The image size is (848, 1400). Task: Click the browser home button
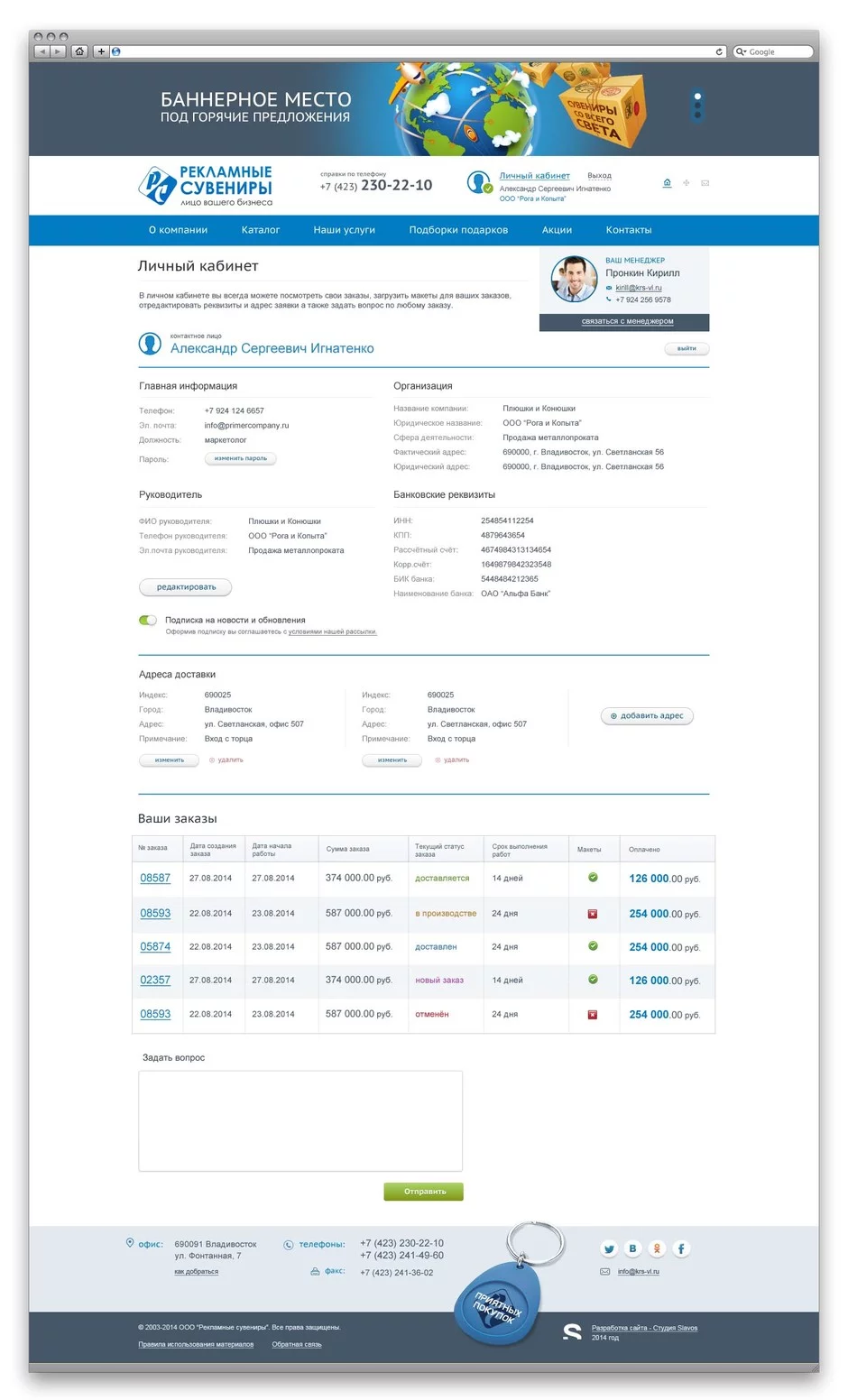point(79,51)
